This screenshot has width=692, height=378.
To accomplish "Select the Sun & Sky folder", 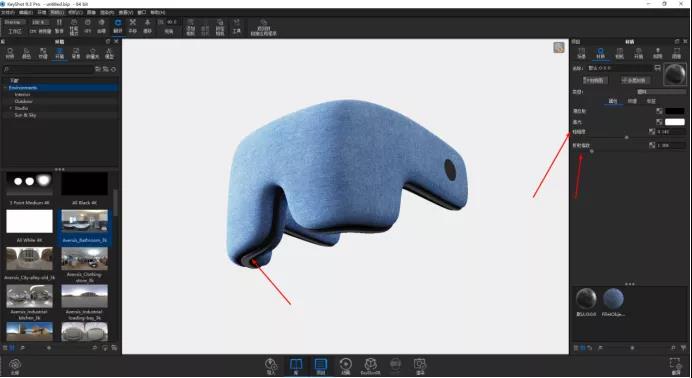I will point(25,115).
